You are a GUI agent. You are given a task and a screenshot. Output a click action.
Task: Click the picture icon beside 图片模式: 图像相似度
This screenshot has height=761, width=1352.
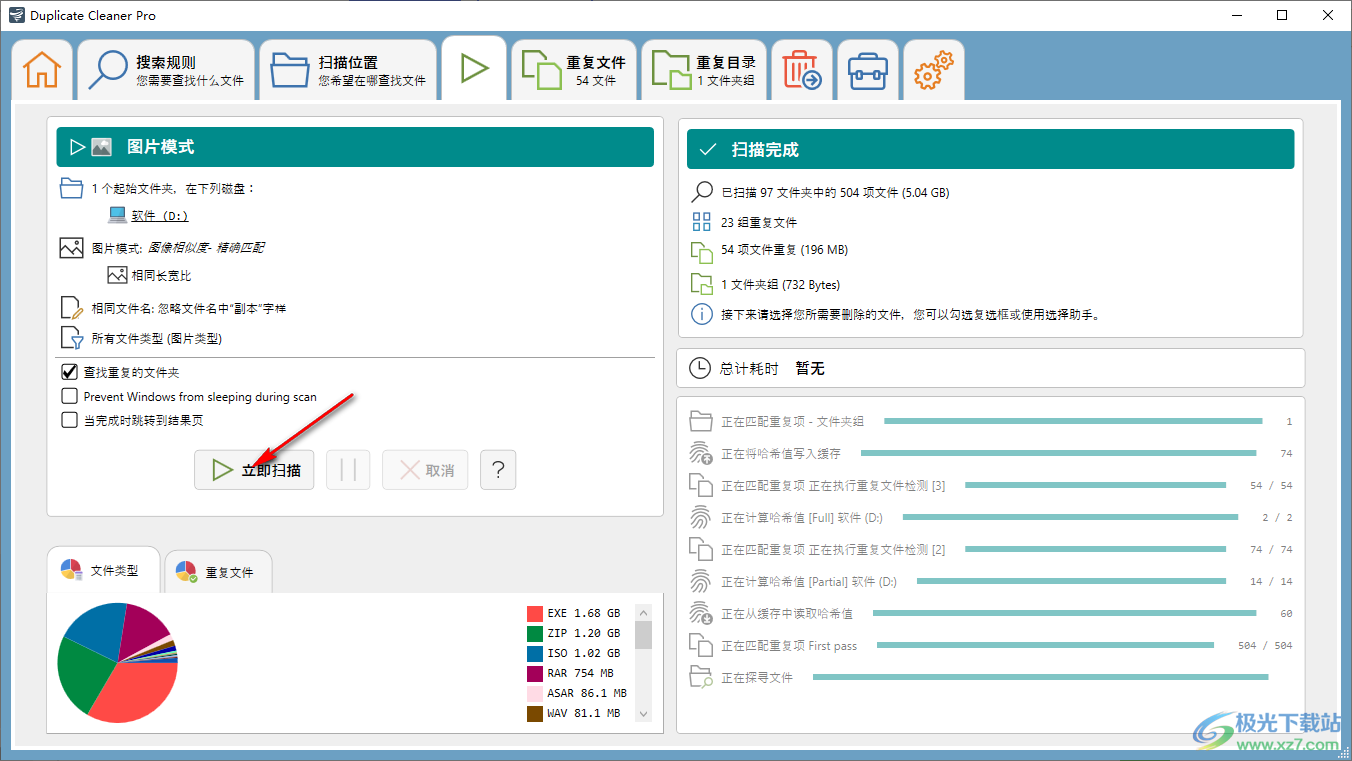[x=71, y=248]
